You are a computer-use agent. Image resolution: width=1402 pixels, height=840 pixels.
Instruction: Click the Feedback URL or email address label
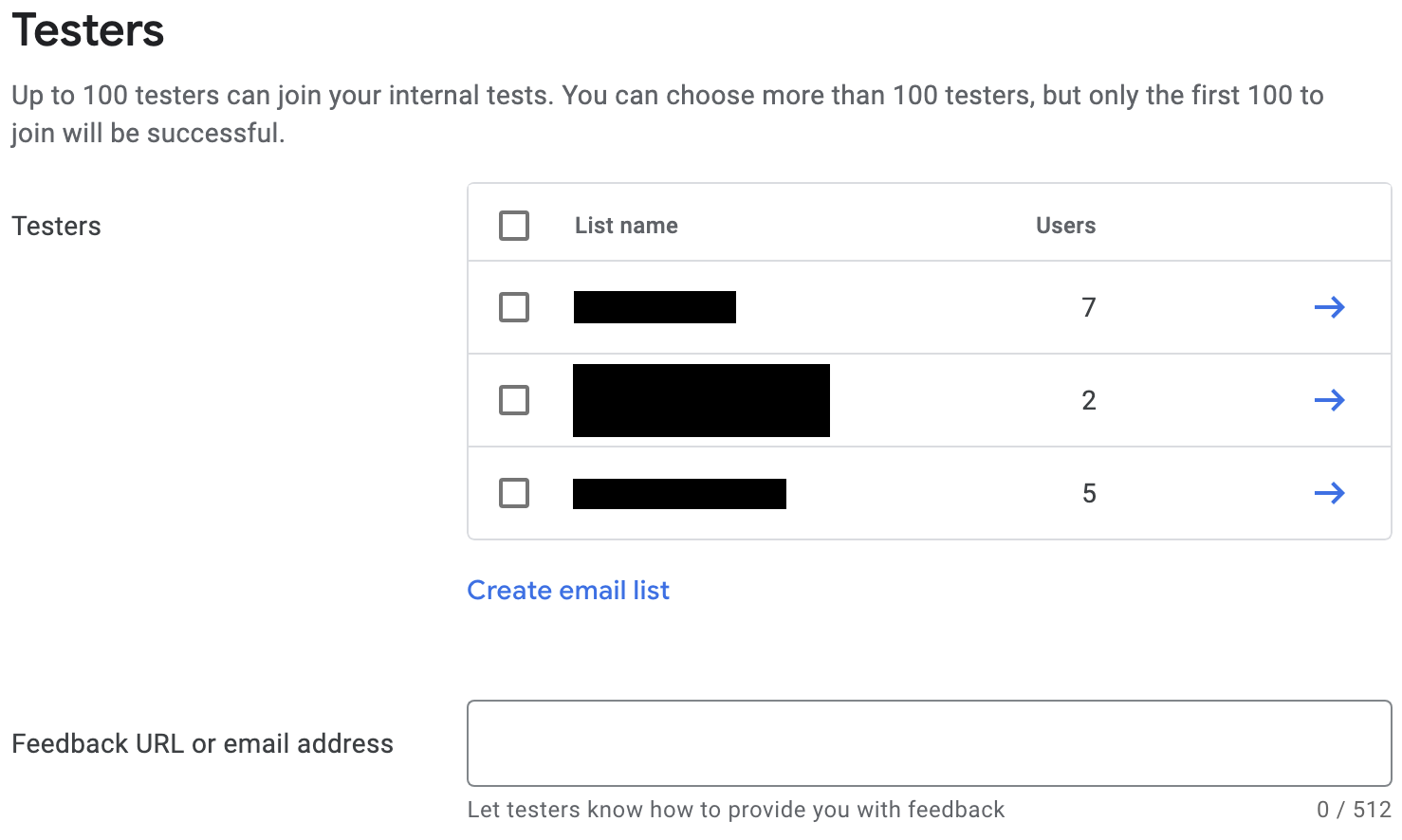click(202, 743)
